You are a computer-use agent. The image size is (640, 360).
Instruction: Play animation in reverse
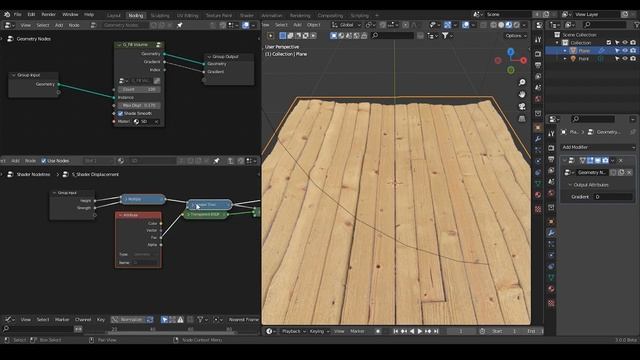412,331
